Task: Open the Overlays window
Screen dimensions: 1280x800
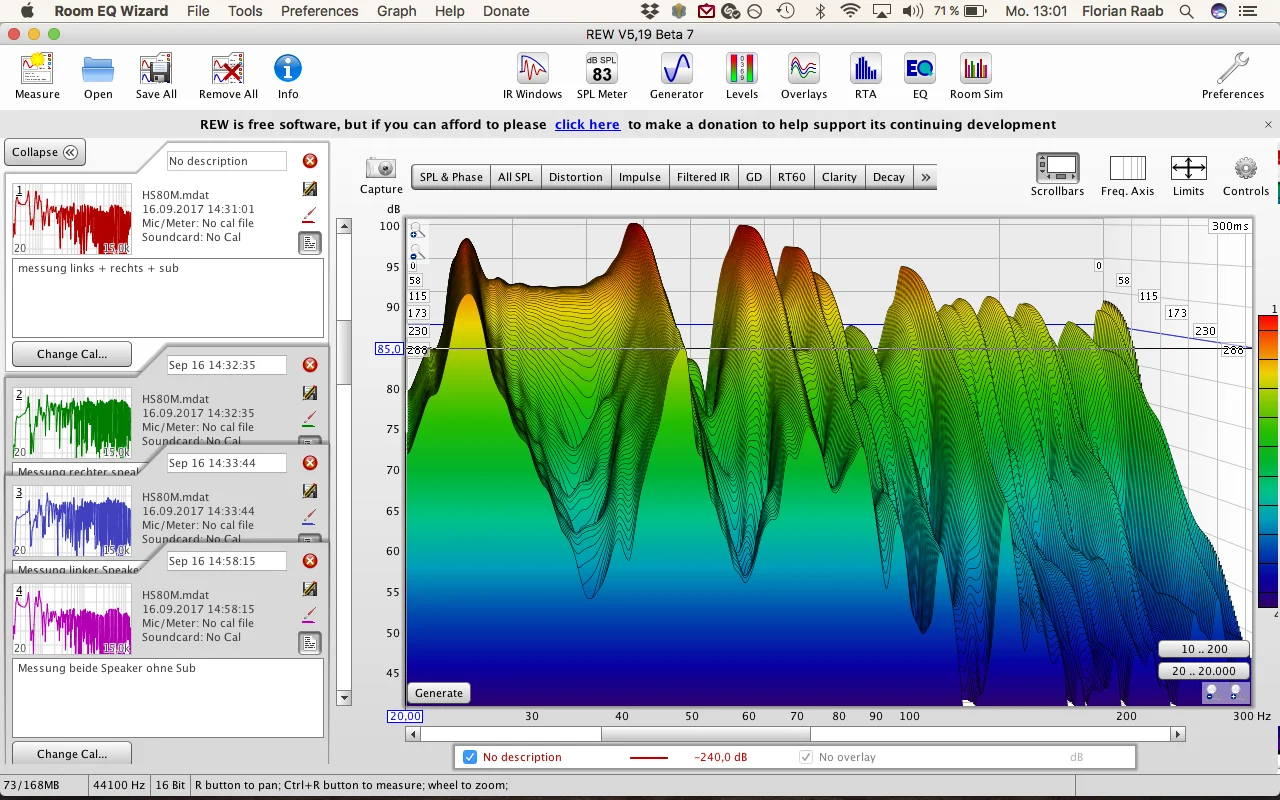Action: click(804, 76)
